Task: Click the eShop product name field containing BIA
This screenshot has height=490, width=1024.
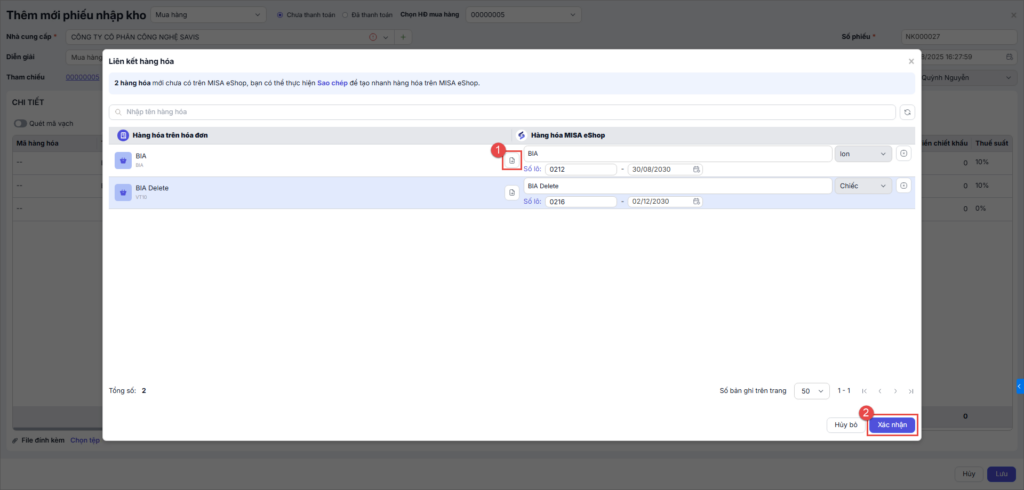Action: 677,154
